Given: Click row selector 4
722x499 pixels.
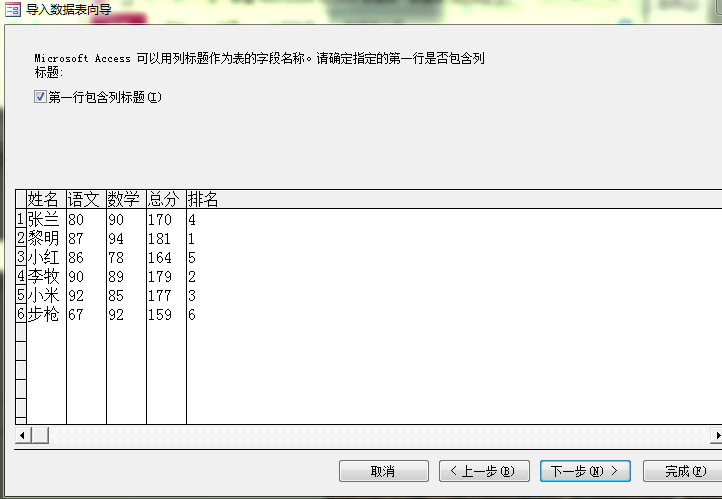Looking at the screenshot, I should point(21,276).
